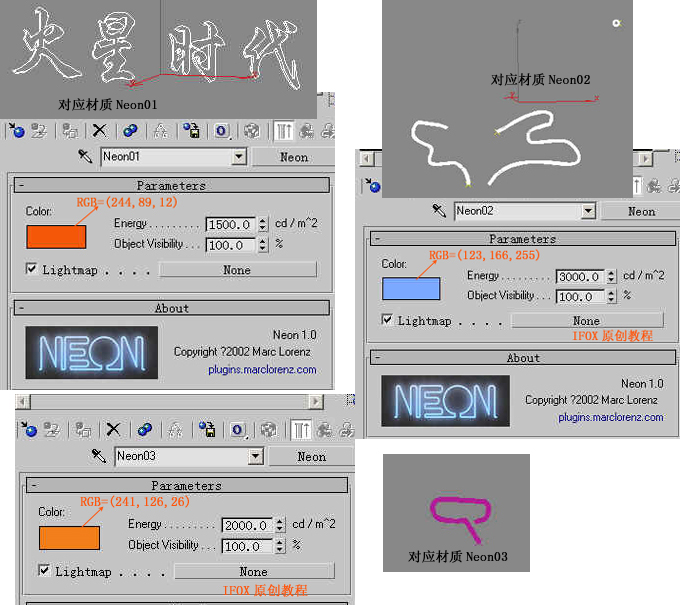The image size is (680, 605).
Task: Click Put Material to Scene in Neon03 toolbar
Action: [x=52, y=429]
